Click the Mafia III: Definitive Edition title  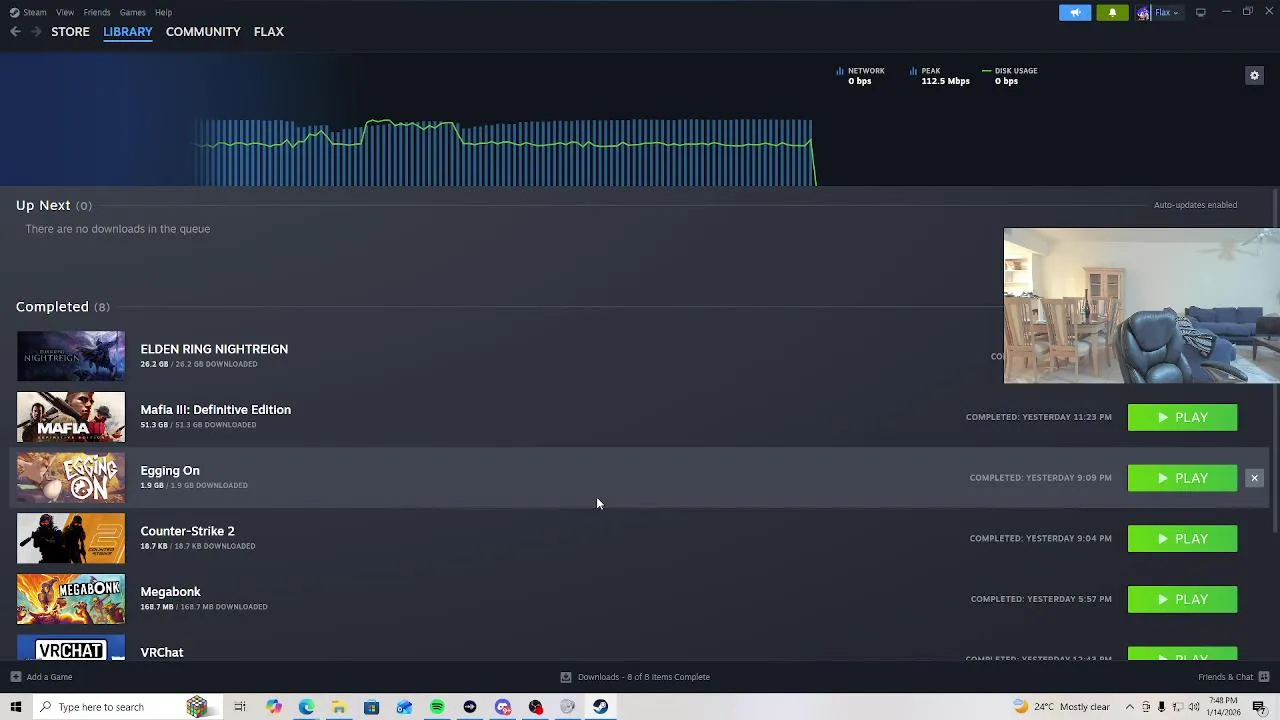215,410
